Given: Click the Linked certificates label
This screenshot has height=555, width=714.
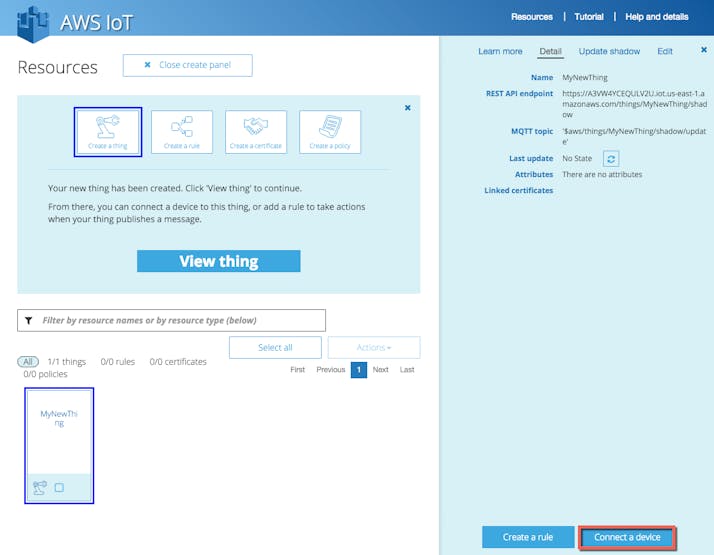Looking at the screenshot, I should [519, 190].
